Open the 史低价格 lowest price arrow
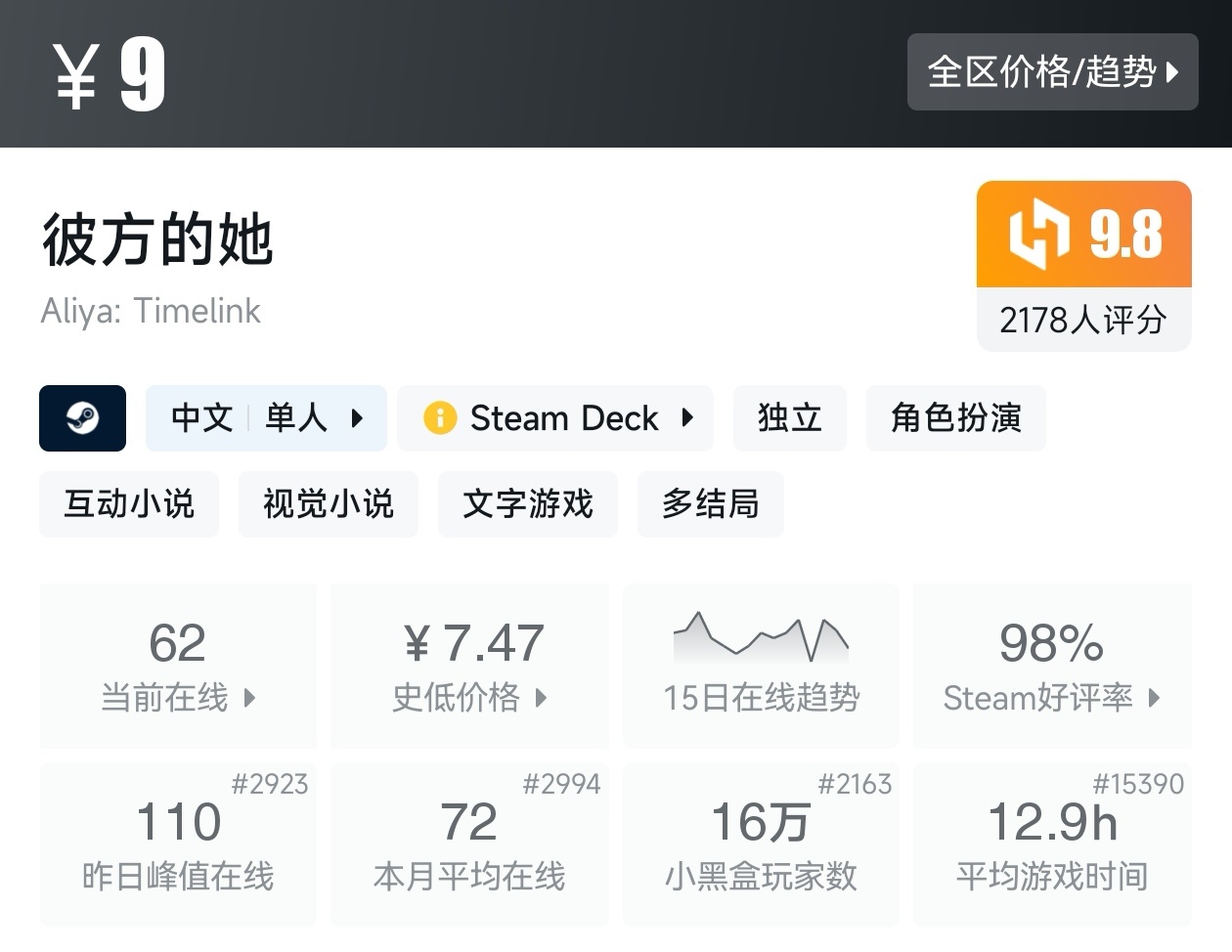 coord(541,698)
